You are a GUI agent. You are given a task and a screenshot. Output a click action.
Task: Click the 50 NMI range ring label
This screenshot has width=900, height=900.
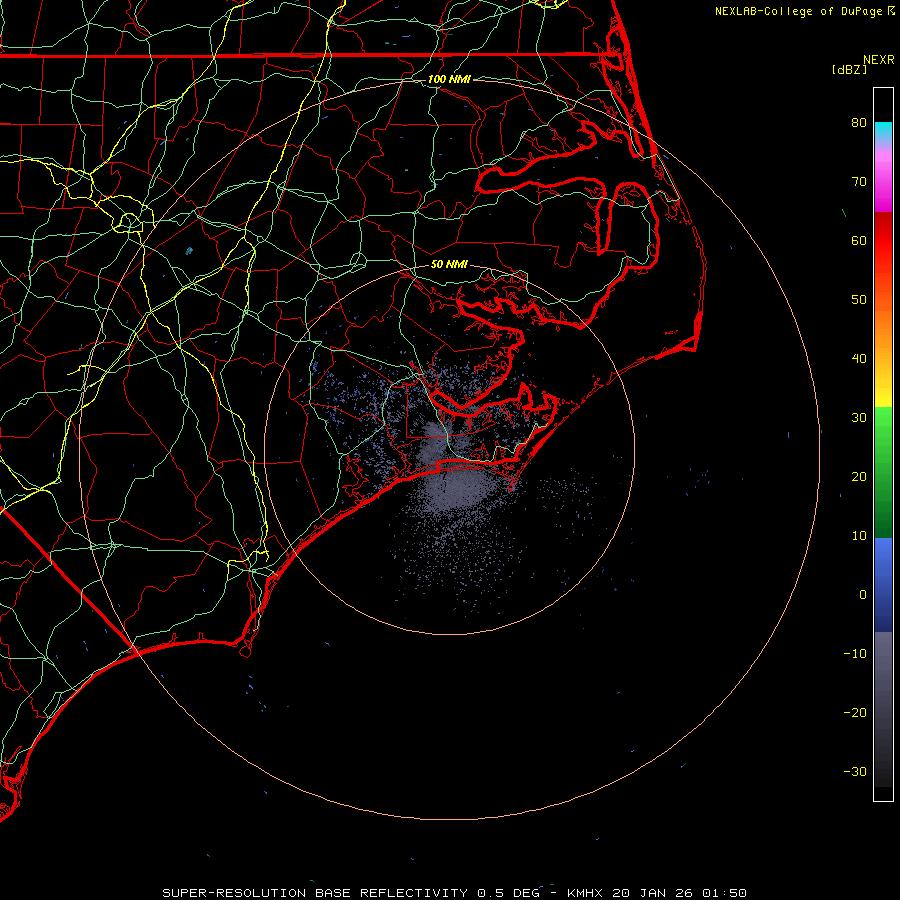point(449,264)
